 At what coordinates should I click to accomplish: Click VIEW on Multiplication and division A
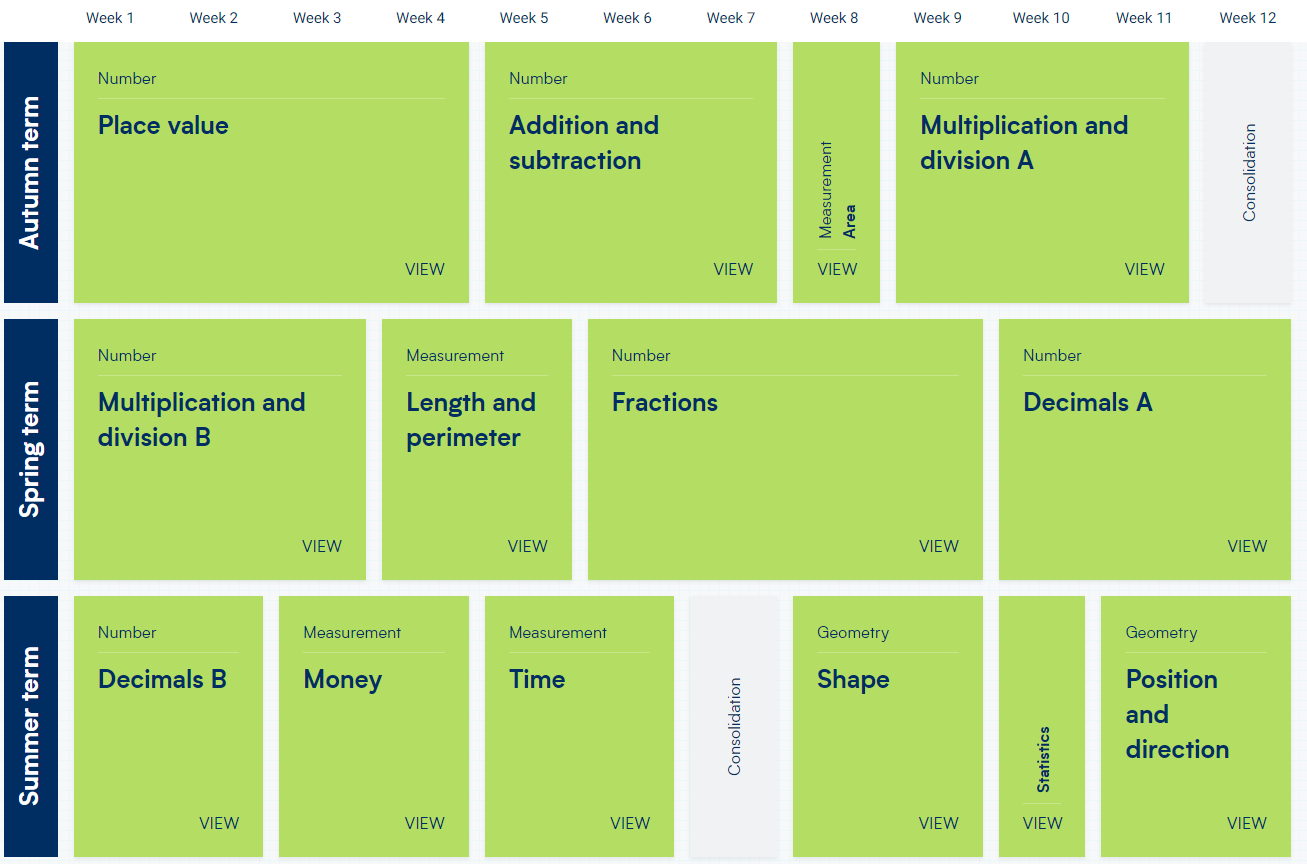point(1145,269)
